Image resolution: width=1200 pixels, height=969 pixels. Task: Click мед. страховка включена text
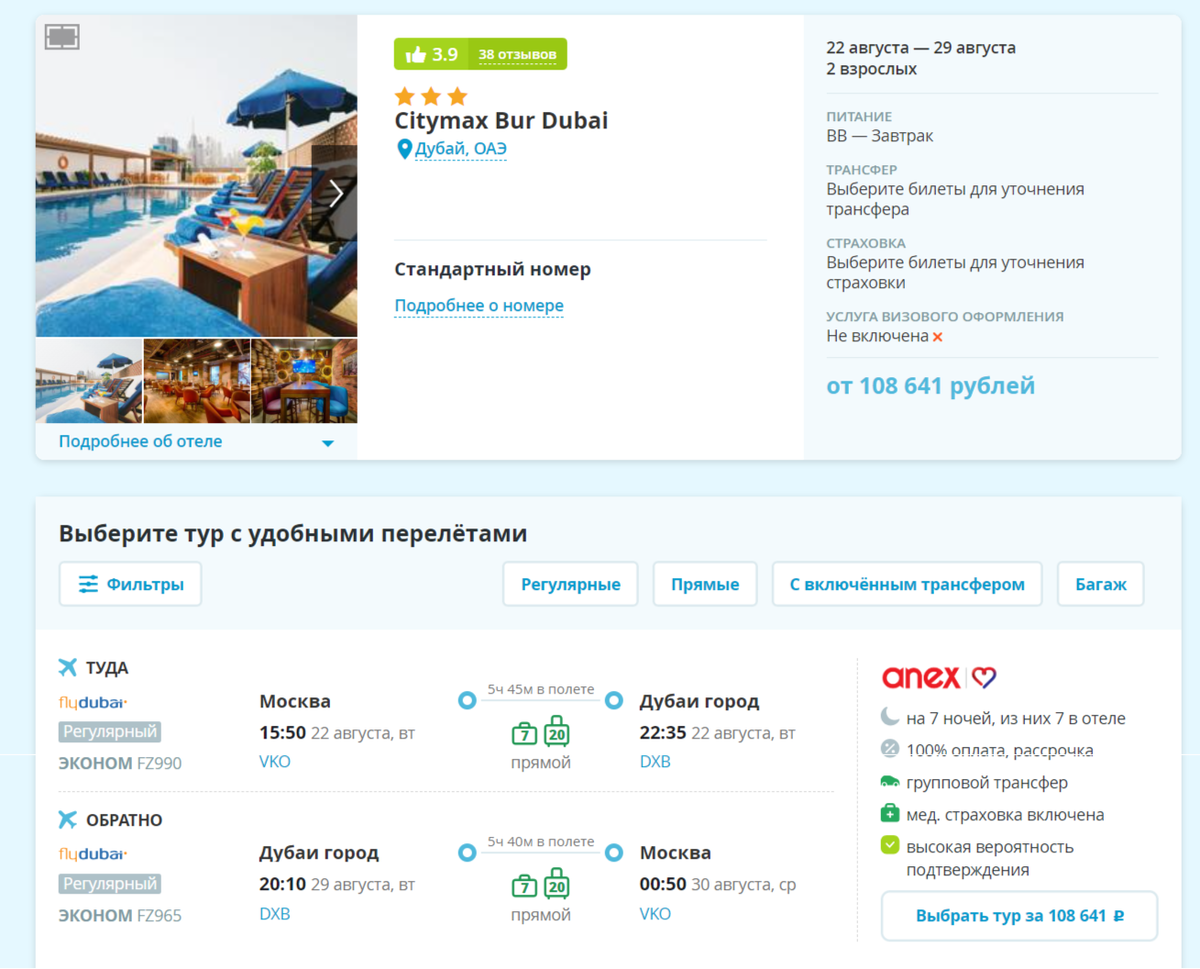pyautogui.click(x=1005, y=815)
